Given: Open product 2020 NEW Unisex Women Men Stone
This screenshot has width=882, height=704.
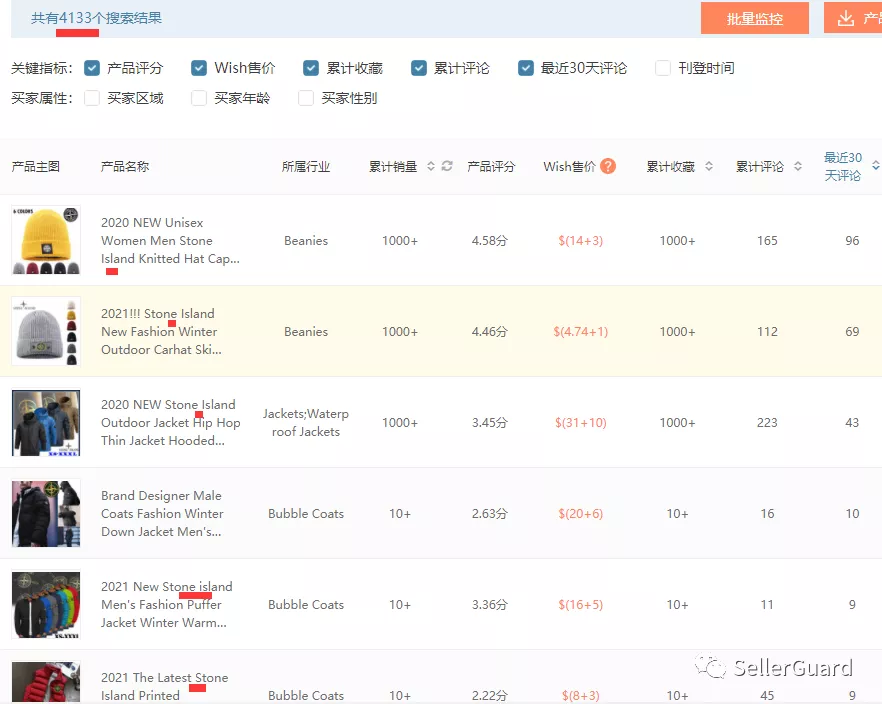Looking at the screenshot, I should 170,241.
